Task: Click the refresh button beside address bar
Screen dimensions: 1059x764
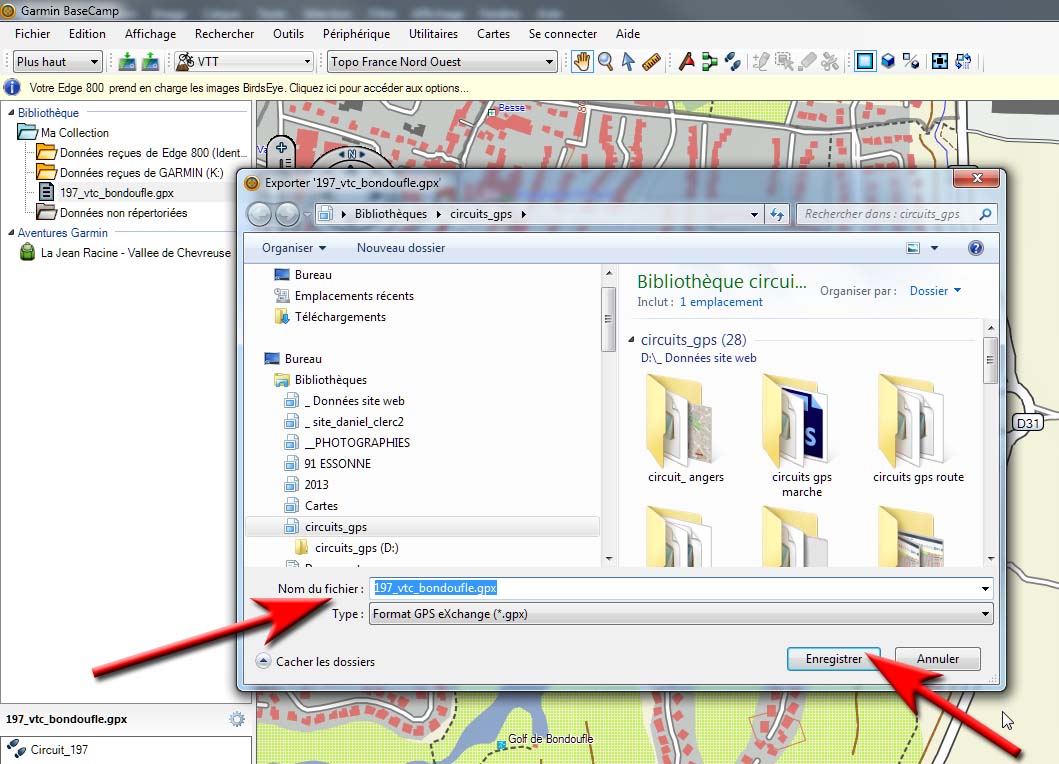Action: [777, 214]
